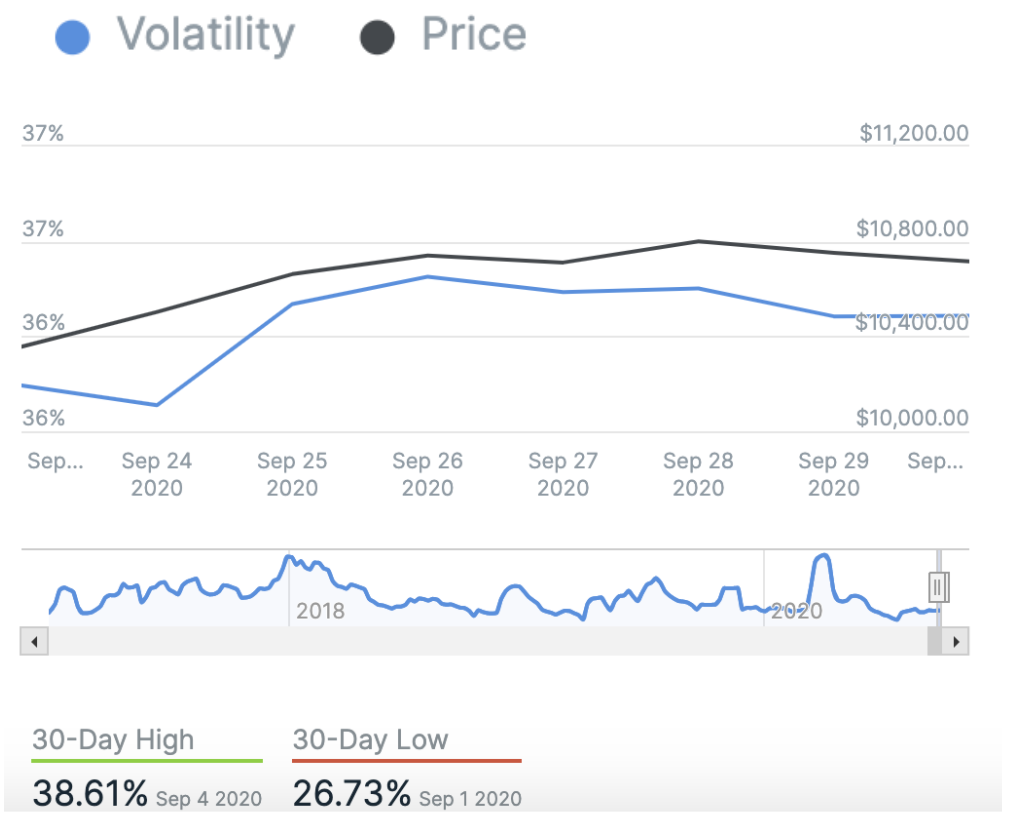Click the Sep 28 2020 axis label
Viewport: 1012px width, 824px height.
[698, 474]
